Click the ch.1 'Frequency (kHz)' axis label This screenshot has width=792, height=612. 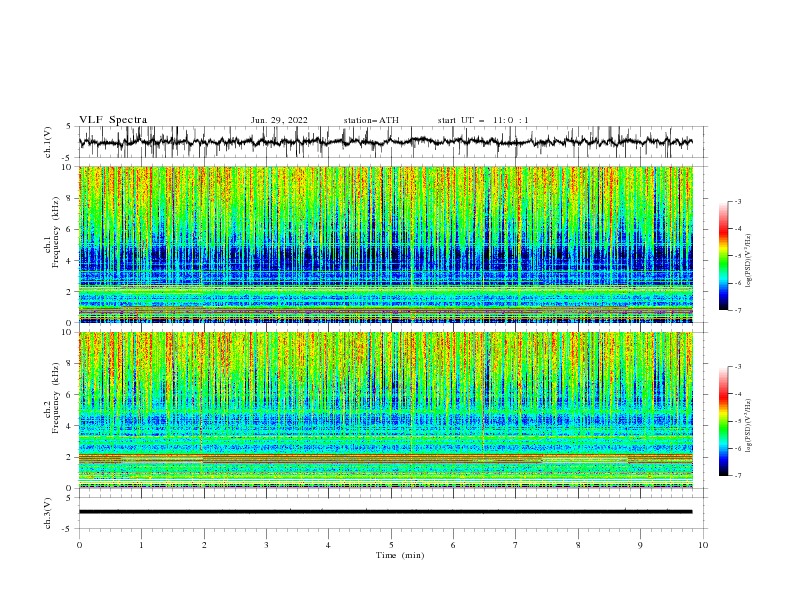pyautogui.click(x=56, y=231)
